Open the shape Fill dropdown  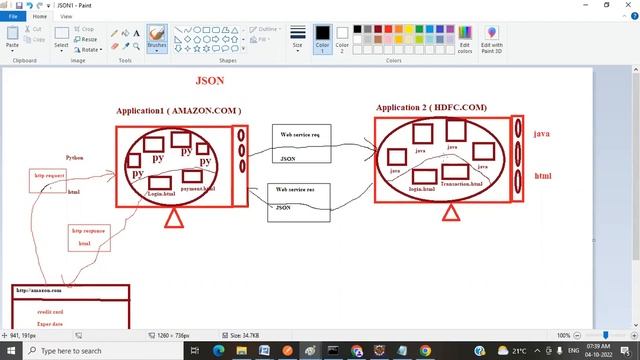click(260, 40)
